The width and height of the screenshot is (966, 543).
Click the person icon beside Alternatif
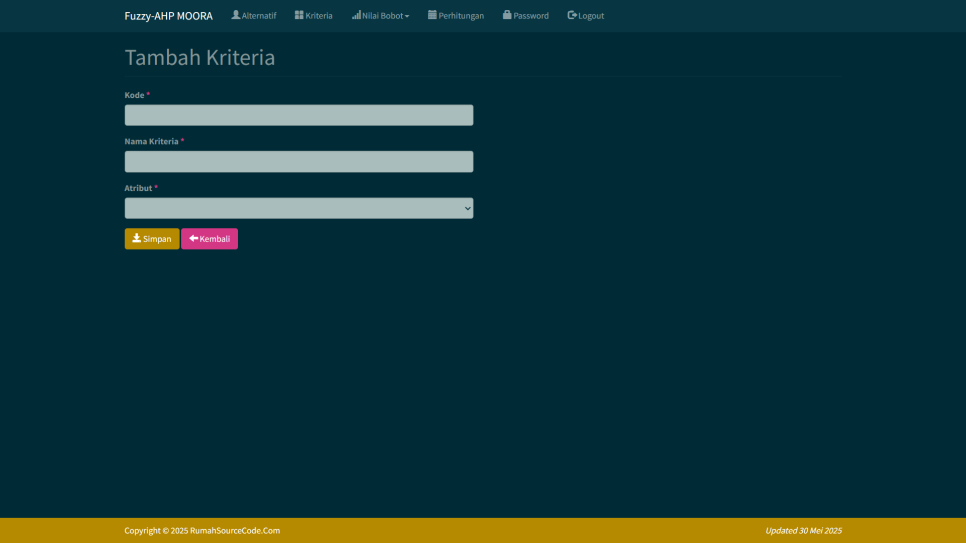point(236,15)
